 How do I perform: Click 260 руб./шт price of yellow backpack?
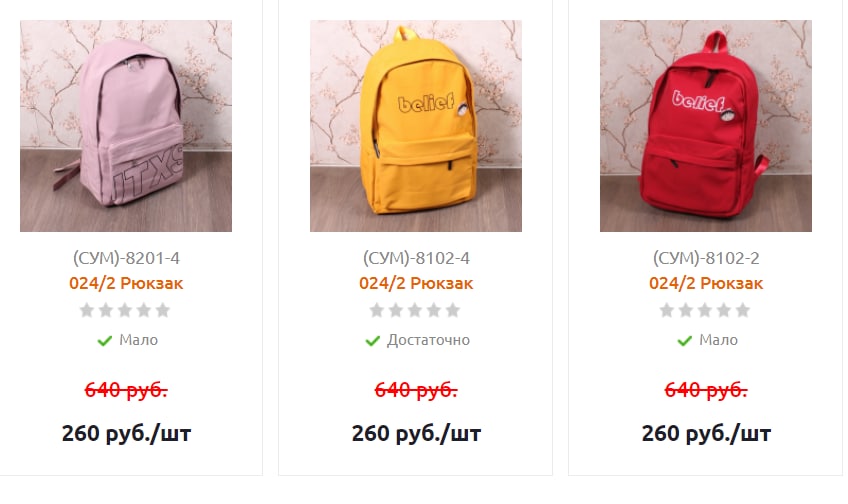(416, 433)
